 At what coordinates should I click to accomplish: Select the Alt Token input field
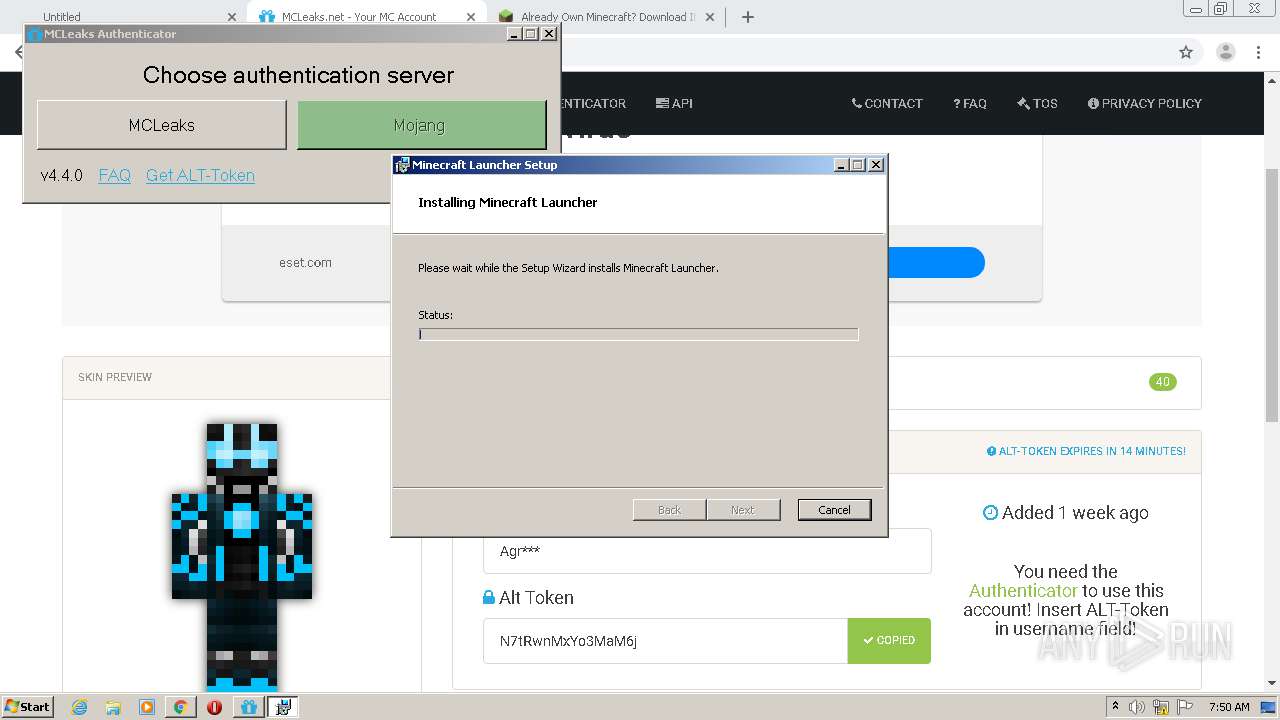point(666,641)
